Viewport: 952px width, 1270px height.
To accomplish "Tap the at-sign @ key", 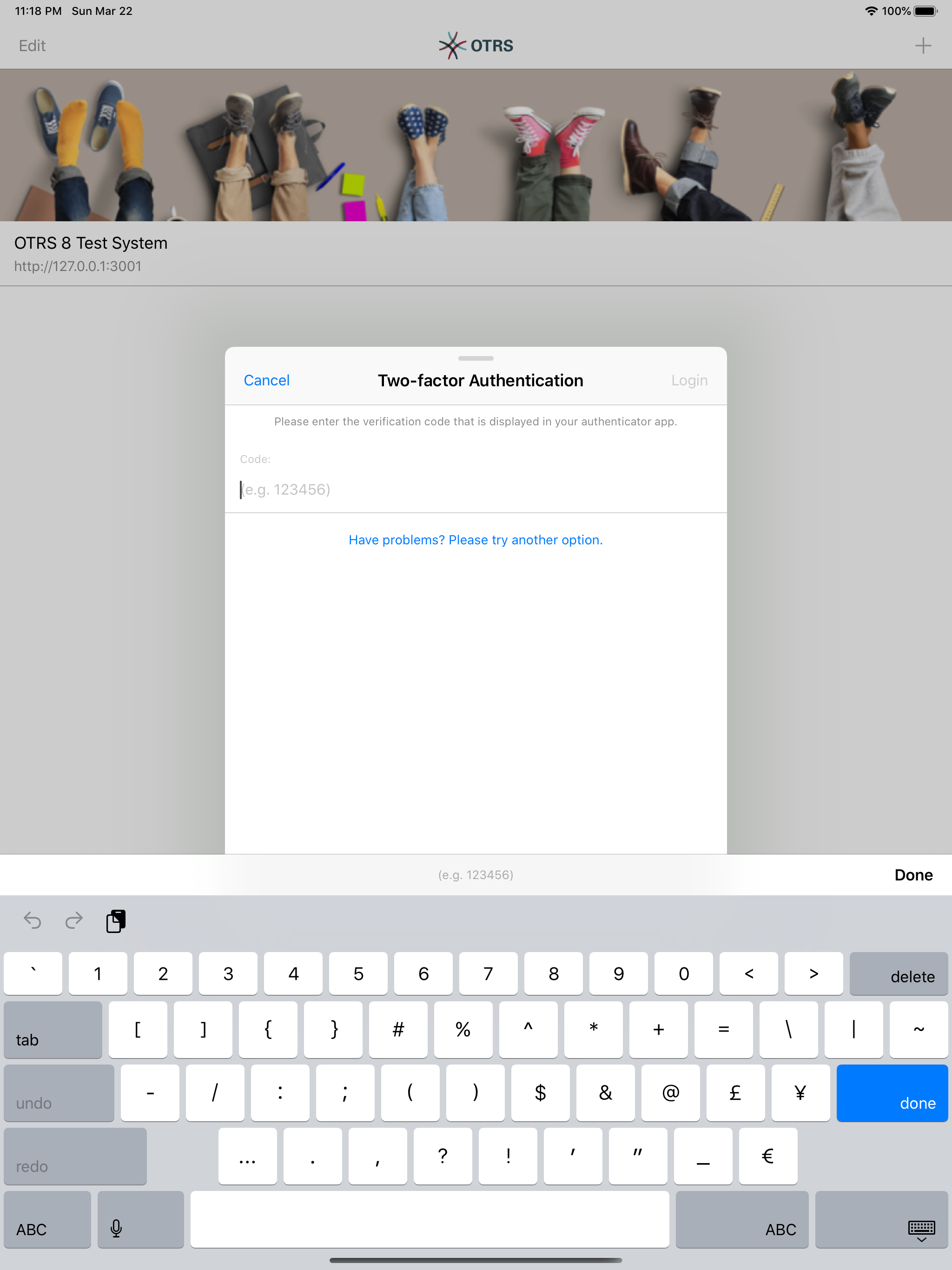I will (671, 1093).
